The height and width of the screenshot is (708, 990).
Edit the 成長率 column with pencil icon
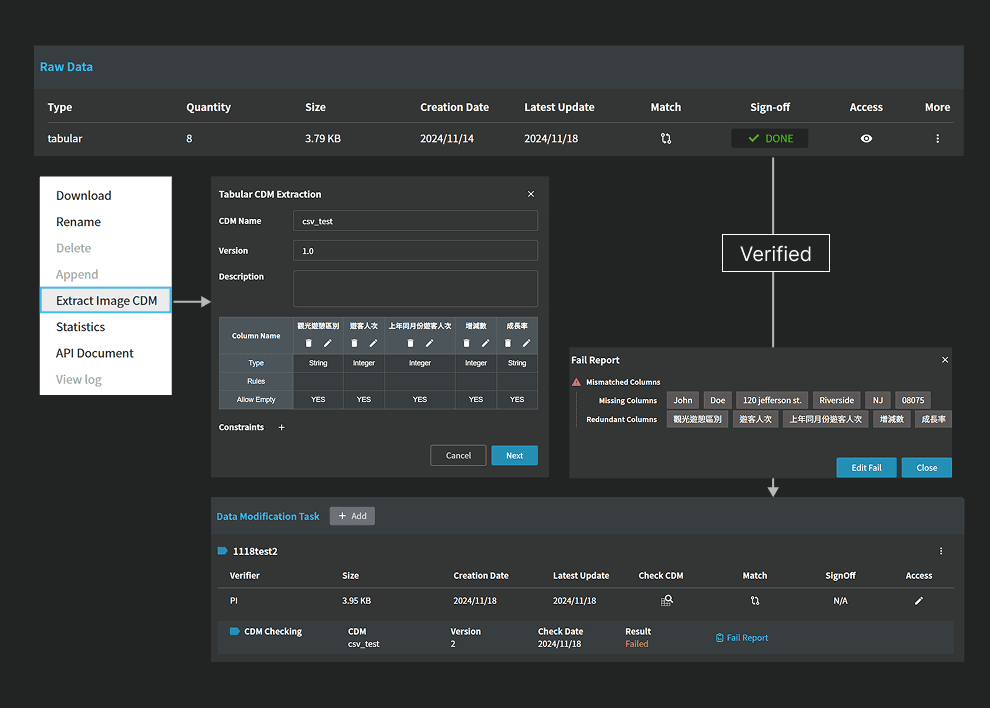[x=526, y=343]
